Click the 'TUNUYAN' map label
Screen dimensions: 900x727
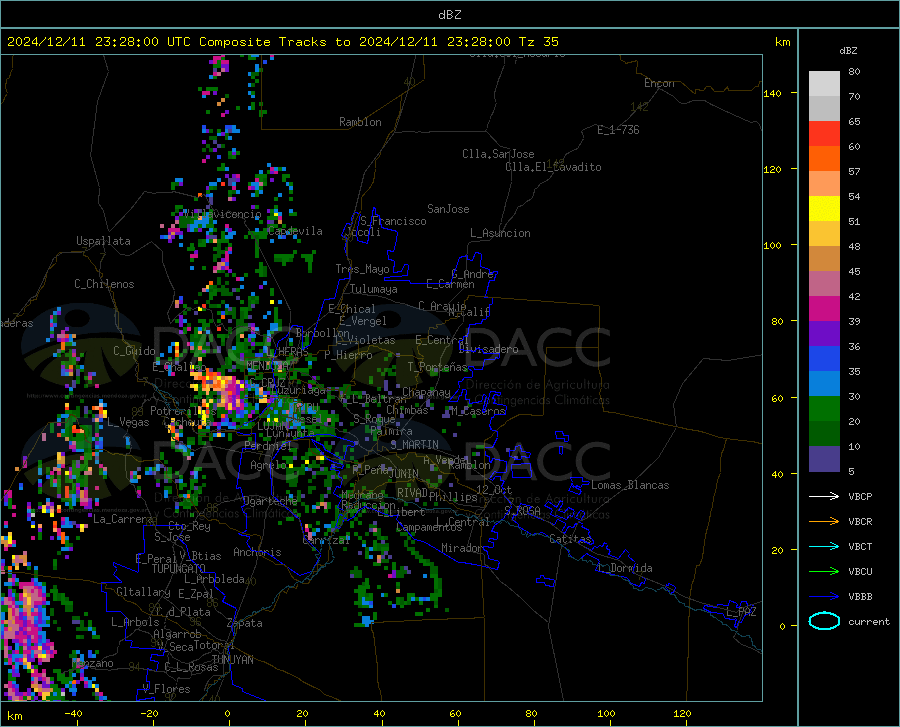coord(232,660)
